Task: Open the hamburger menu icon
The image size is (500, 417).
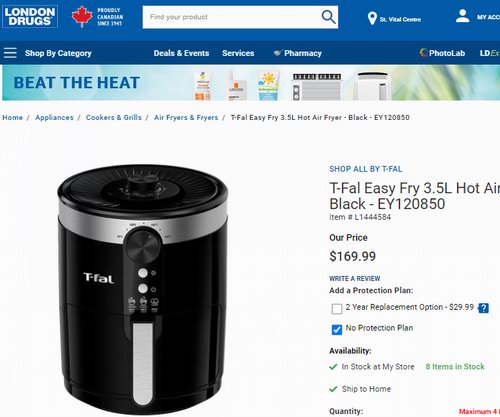Action: (x=10, y=53)
